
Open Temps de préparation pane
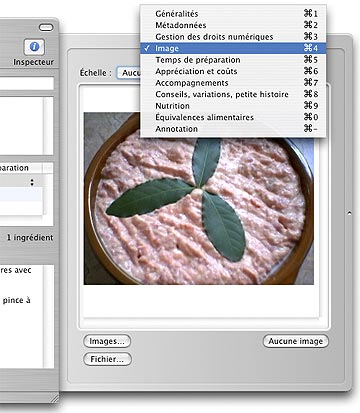pos(233,60)
